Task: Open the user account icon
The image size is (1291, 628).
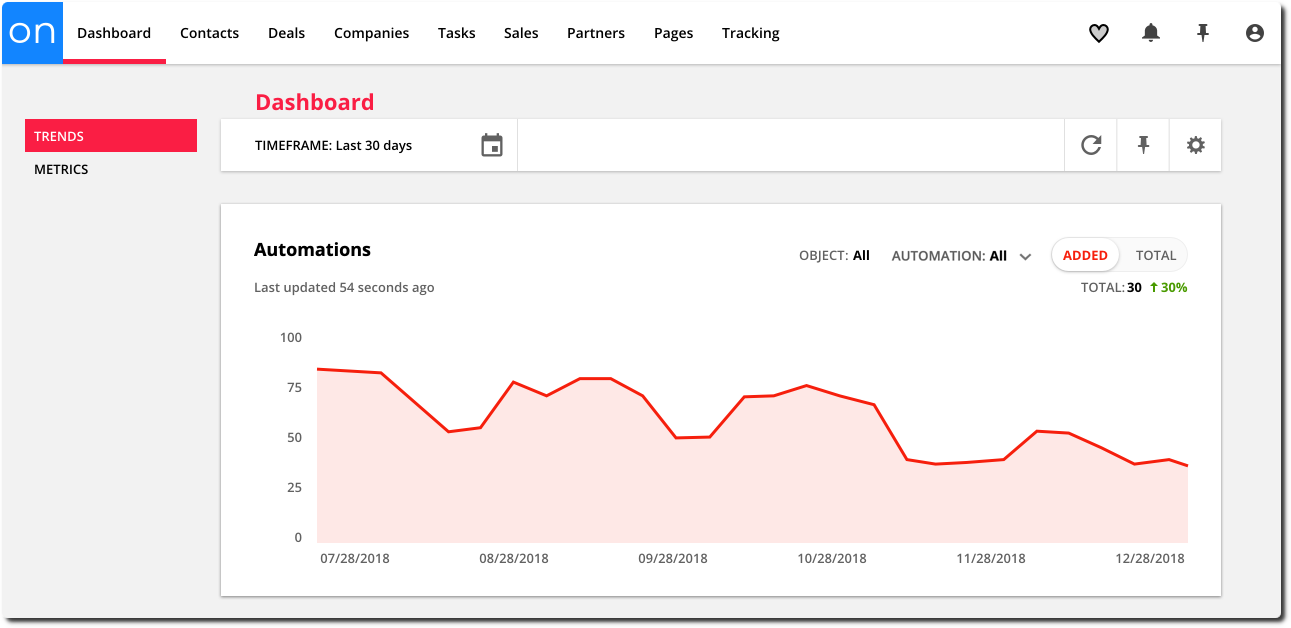Action: pyautogui.click(x=1254, y=33)
